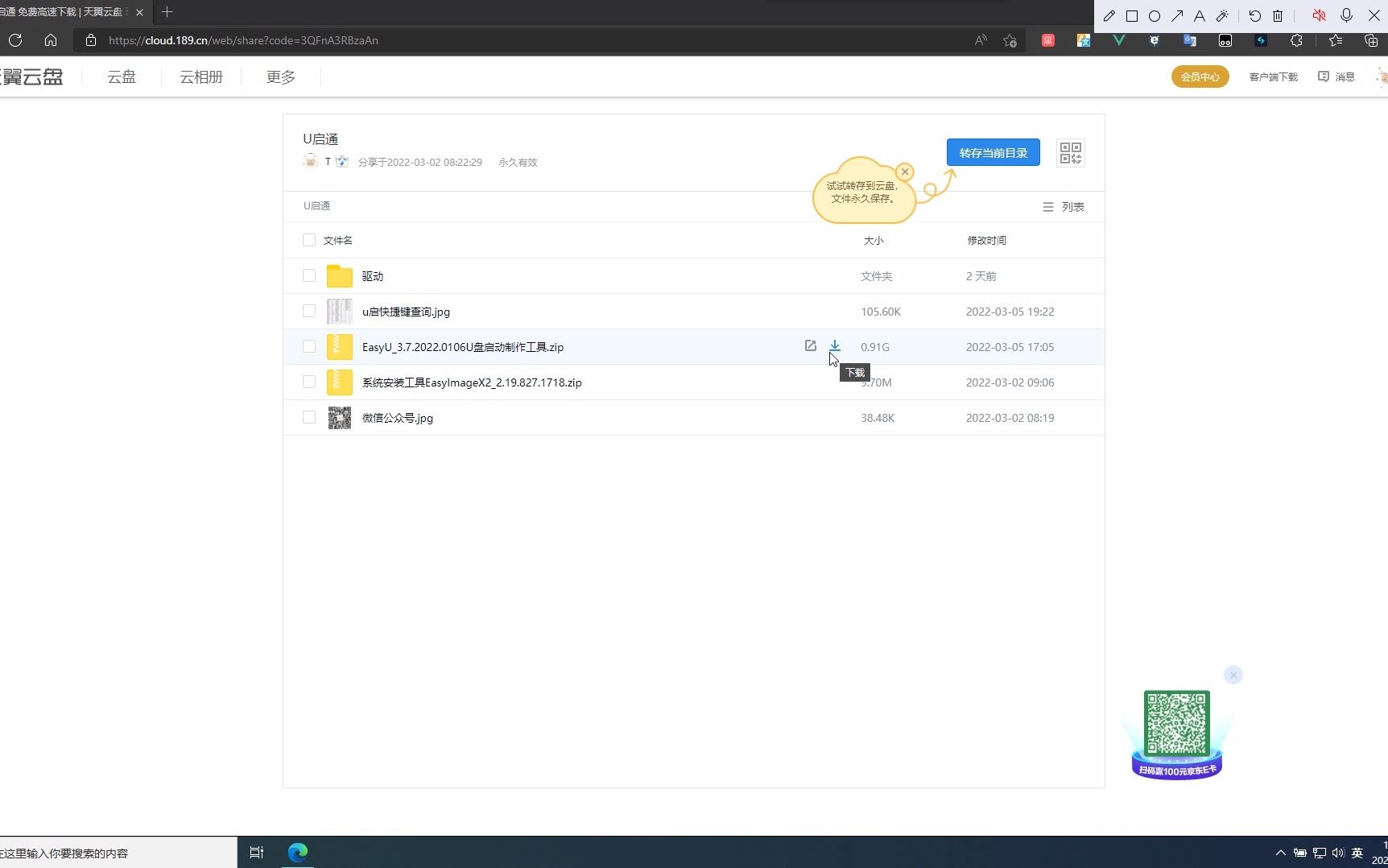Open a new browser tab

point(167,12)
